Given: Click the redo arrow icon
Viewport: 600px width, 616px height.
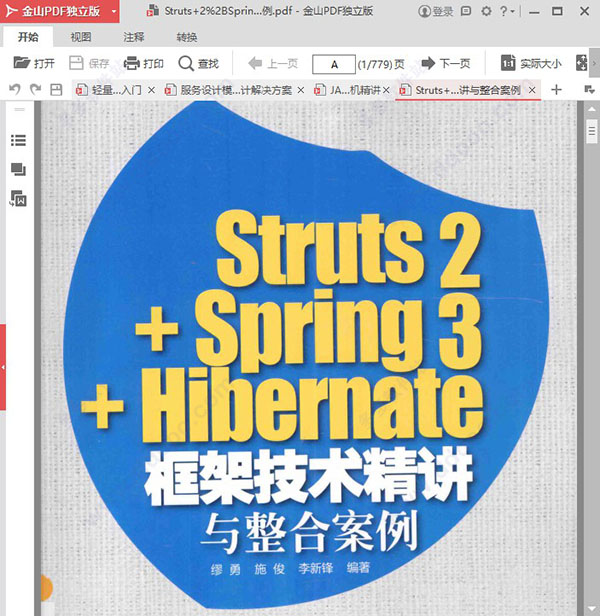Looking at the screenshot, I should point(35,90).
